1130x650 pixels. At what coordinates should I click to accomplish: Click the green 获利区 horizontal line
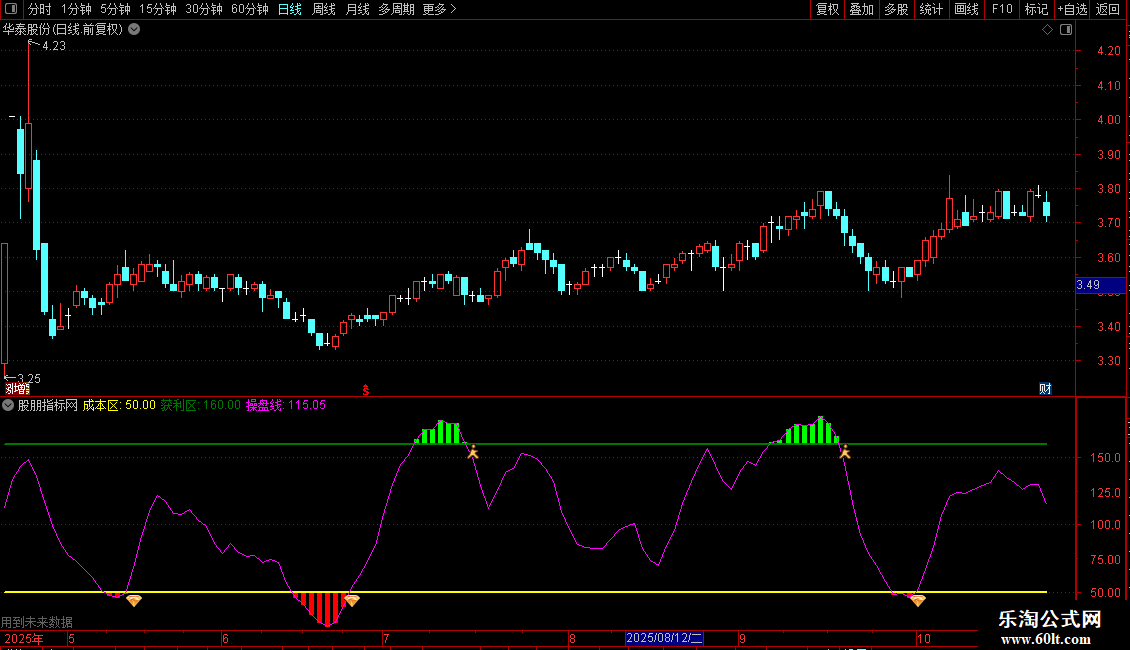point(525,445)
